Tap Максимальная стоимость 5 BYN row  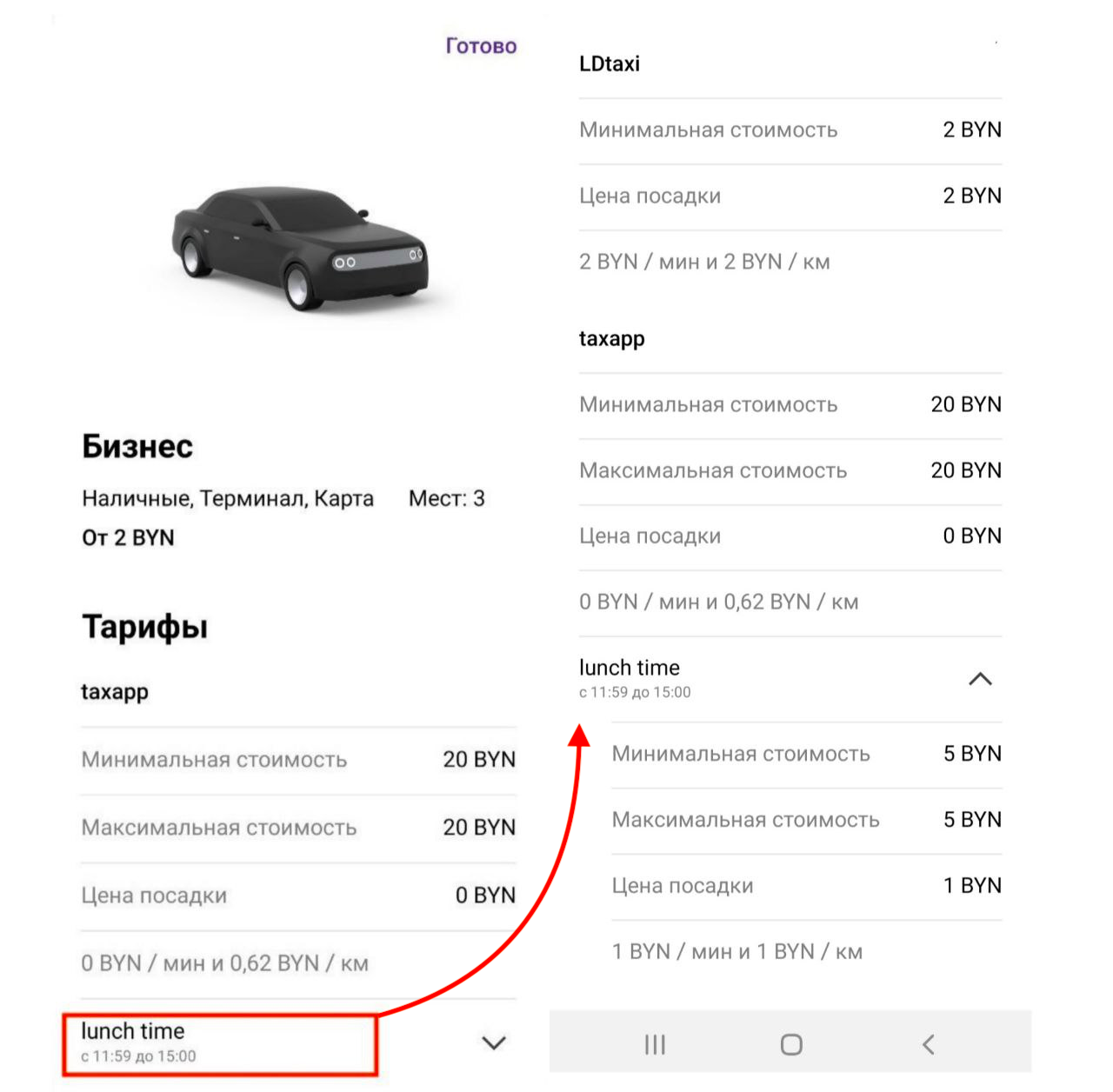click(x=806, y=820)
